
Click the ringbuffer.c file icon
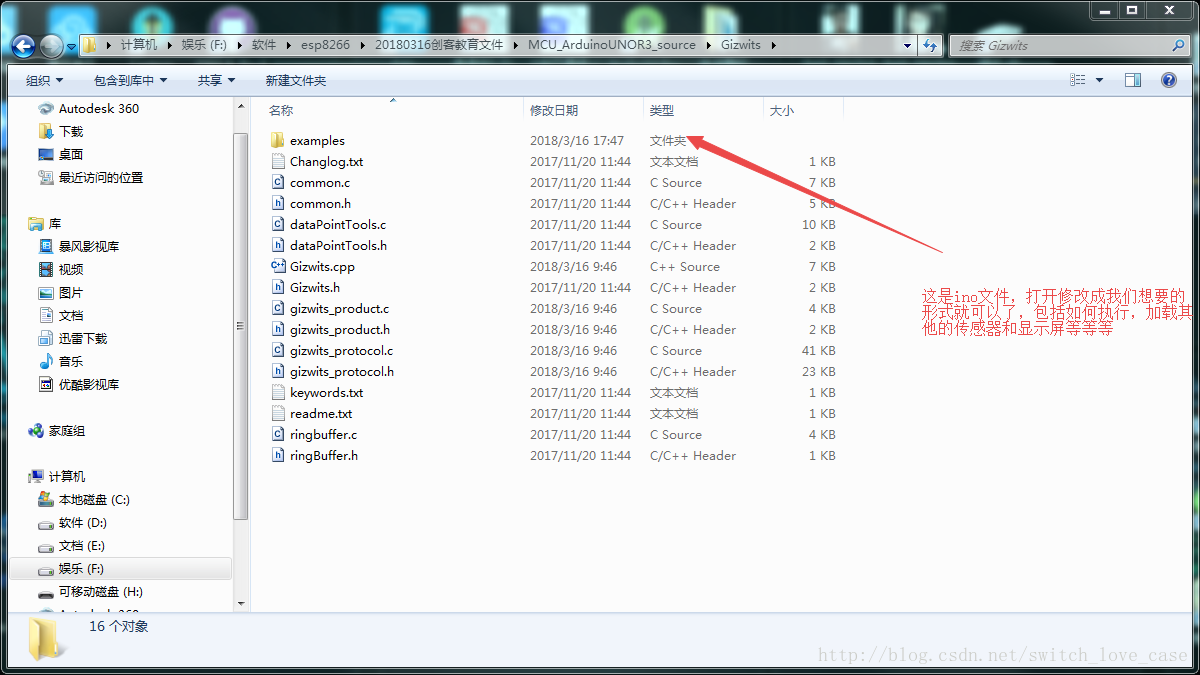point(278,434)
